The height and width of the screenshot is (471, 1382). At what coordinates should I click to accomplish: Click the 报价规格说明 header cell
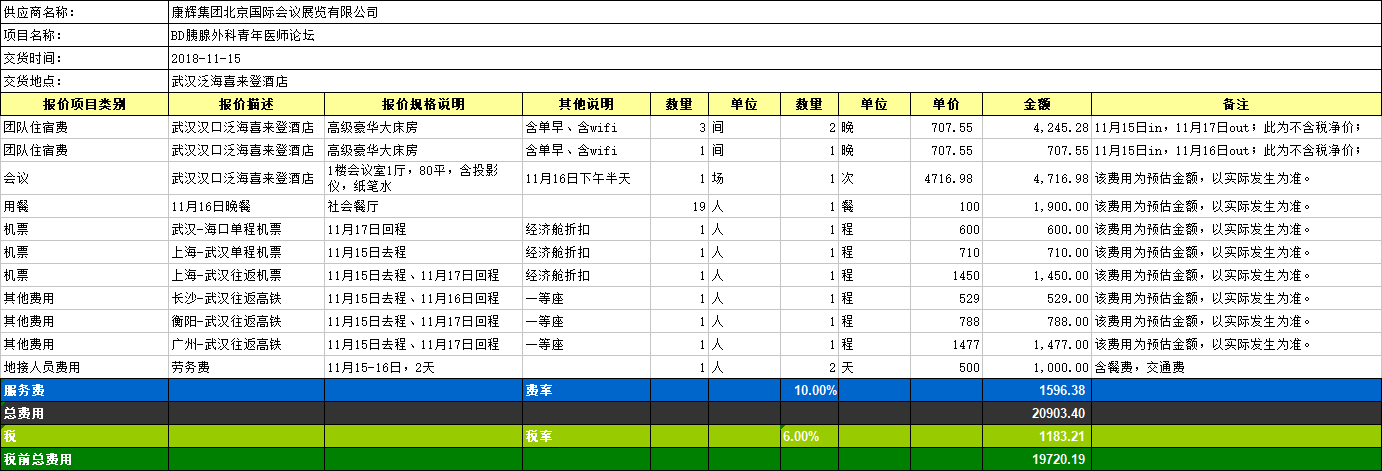click(423, 104)
